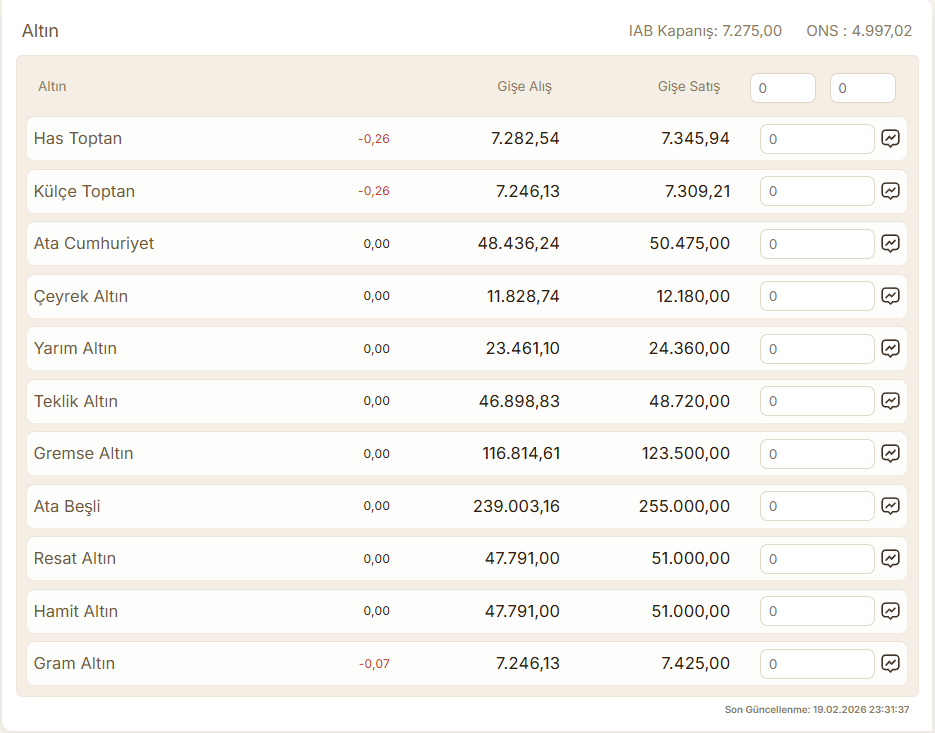Open the chart icon for Külçe Toptan
This screenshot has width=935, height=733.
(x=890, y=191)
